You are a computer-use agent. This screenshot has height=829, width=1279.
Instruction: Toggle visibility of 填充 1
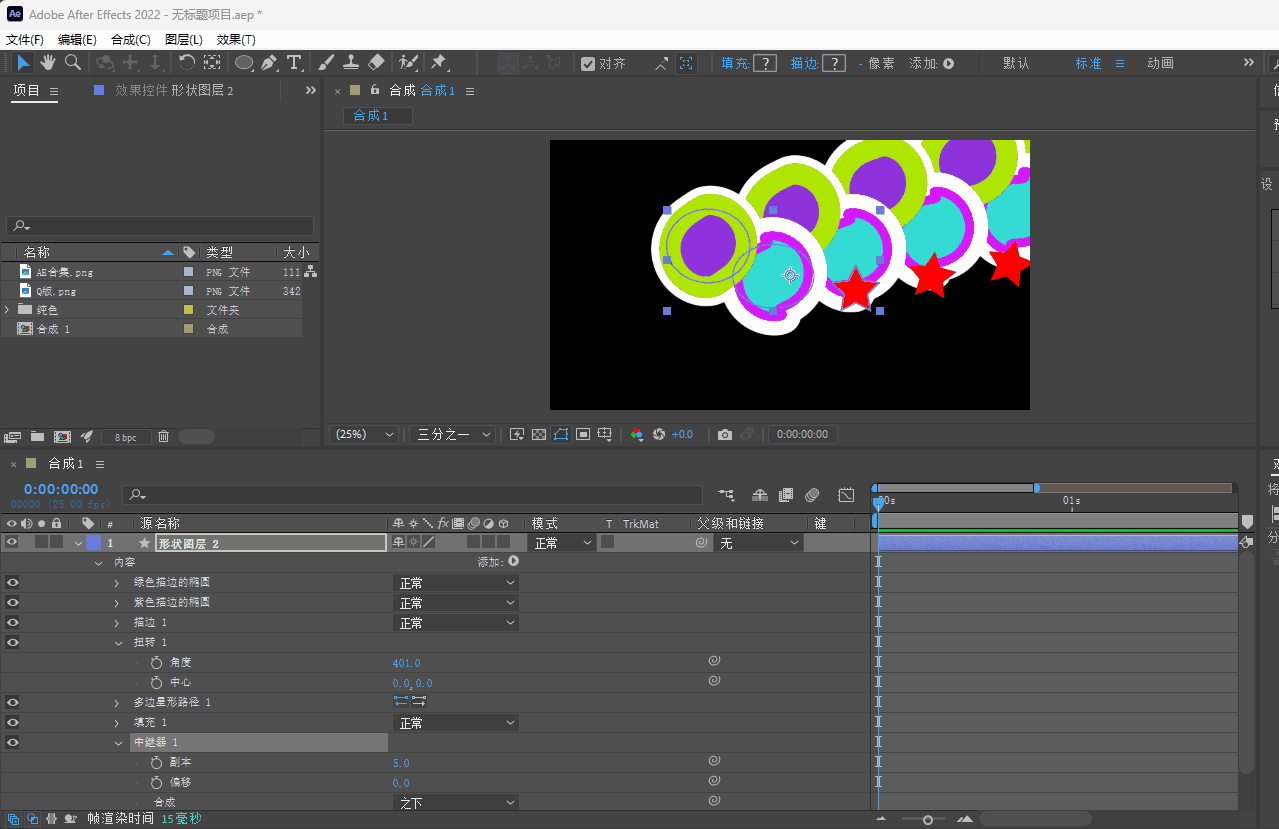(x=12, y=723)
